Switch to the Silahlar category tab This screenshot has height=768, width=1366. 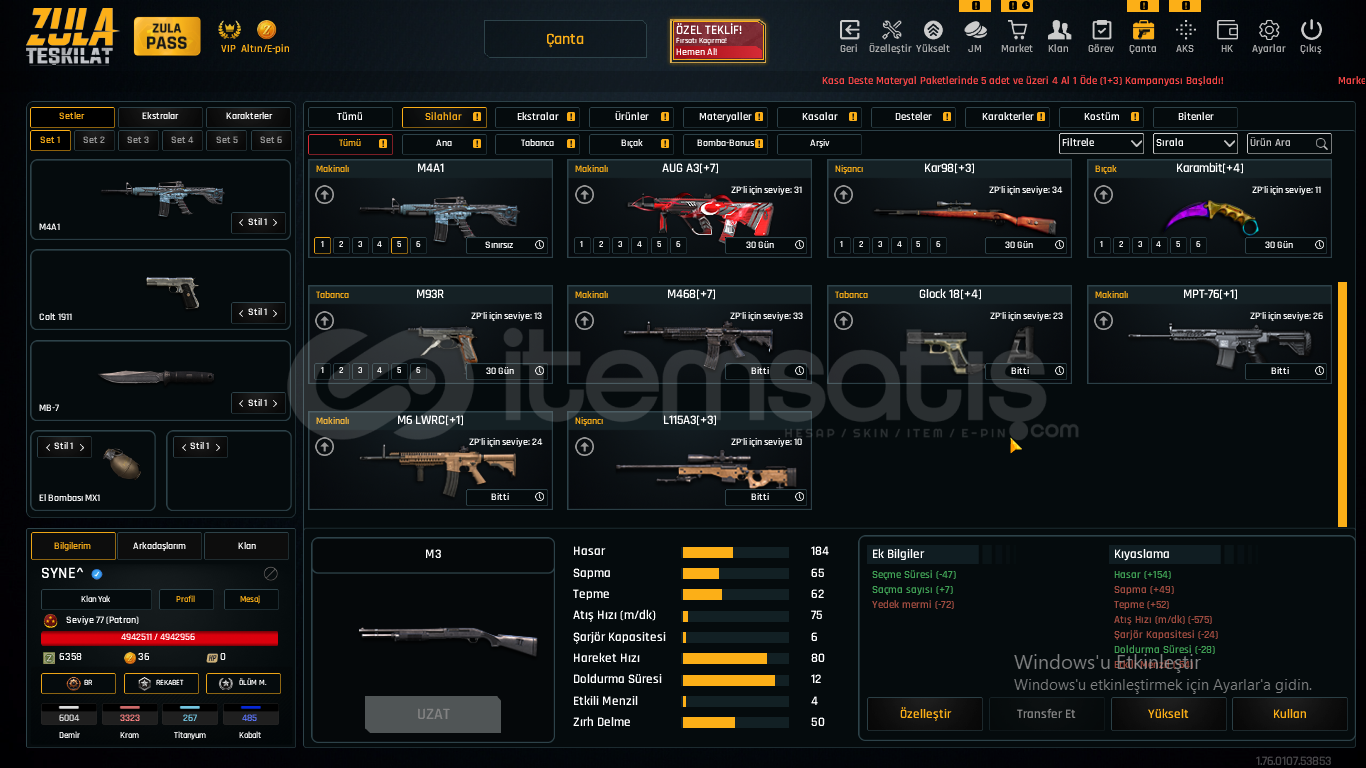pyautogui.click(x=444, y=117)
